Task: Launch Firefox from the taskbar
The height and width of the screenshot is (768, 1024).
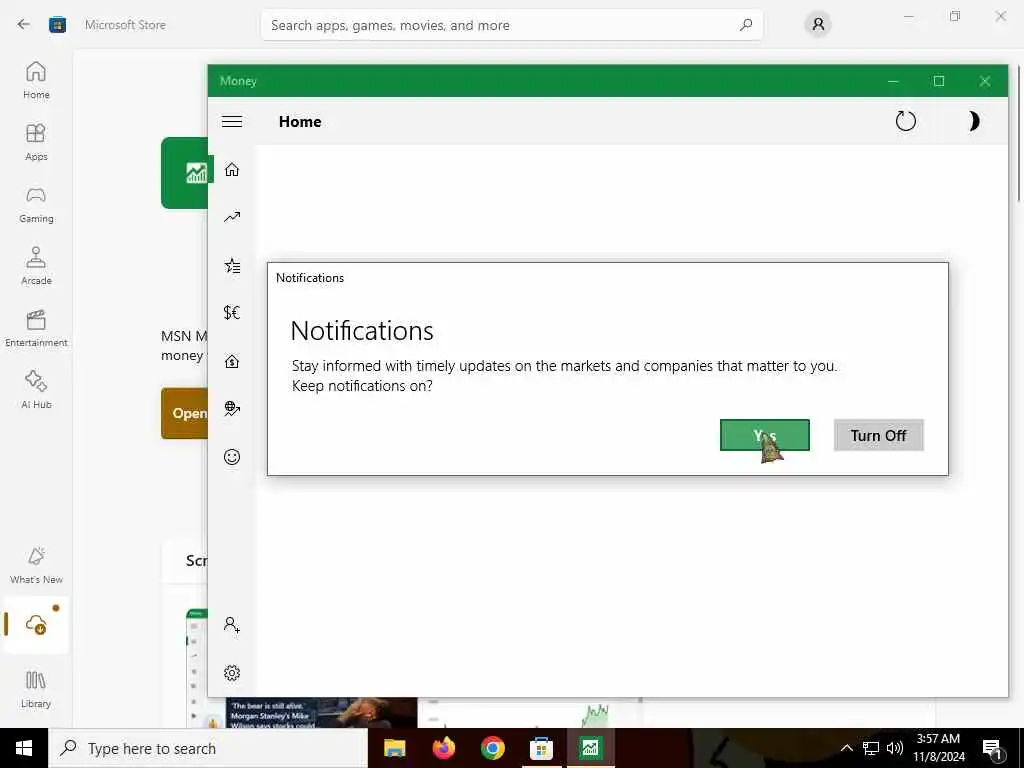Action: pyautogui.click(x=443, y=748)
